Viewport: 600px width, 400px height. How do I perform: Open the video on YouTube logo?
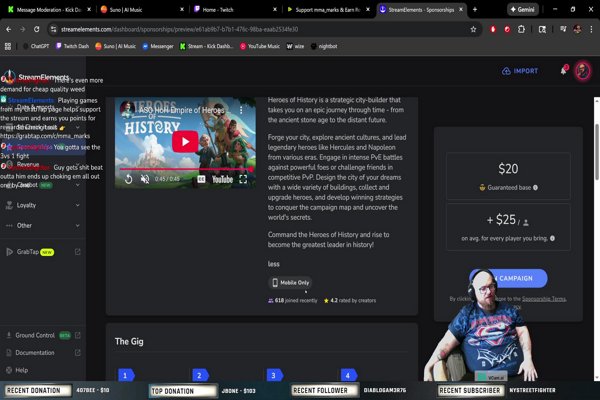tap(222, 179)
